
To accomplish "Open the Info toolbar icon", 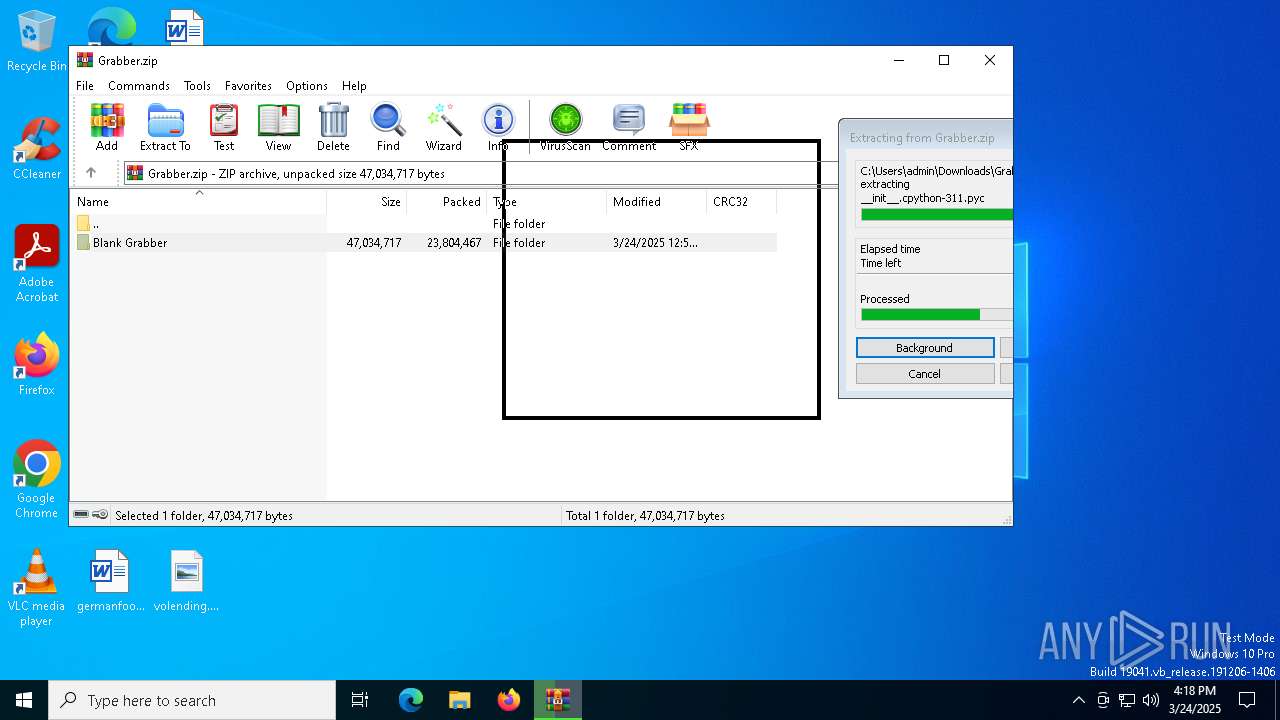I will [498, 127].
